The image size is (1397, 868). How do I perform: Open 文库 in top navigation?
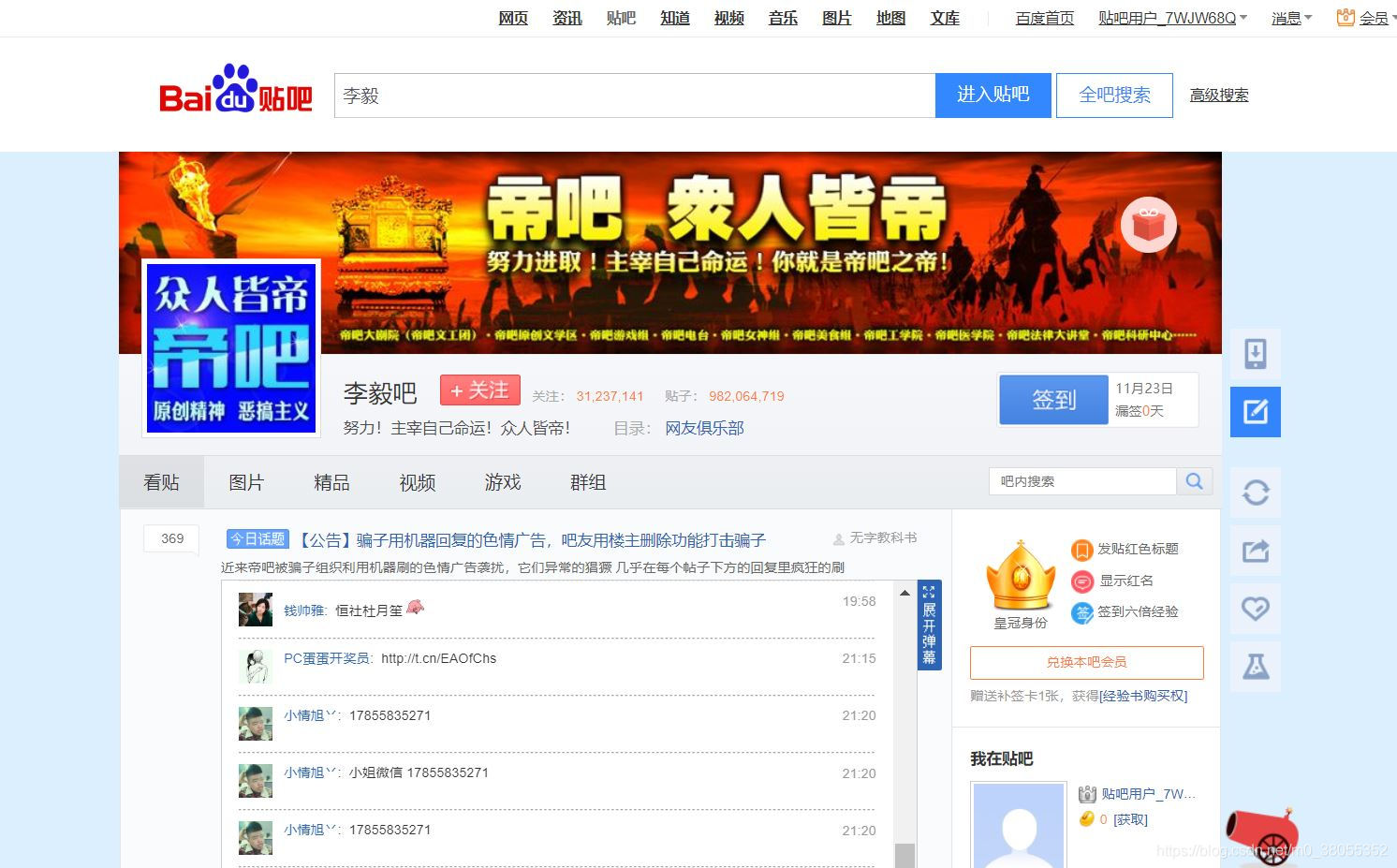(945, 18)
